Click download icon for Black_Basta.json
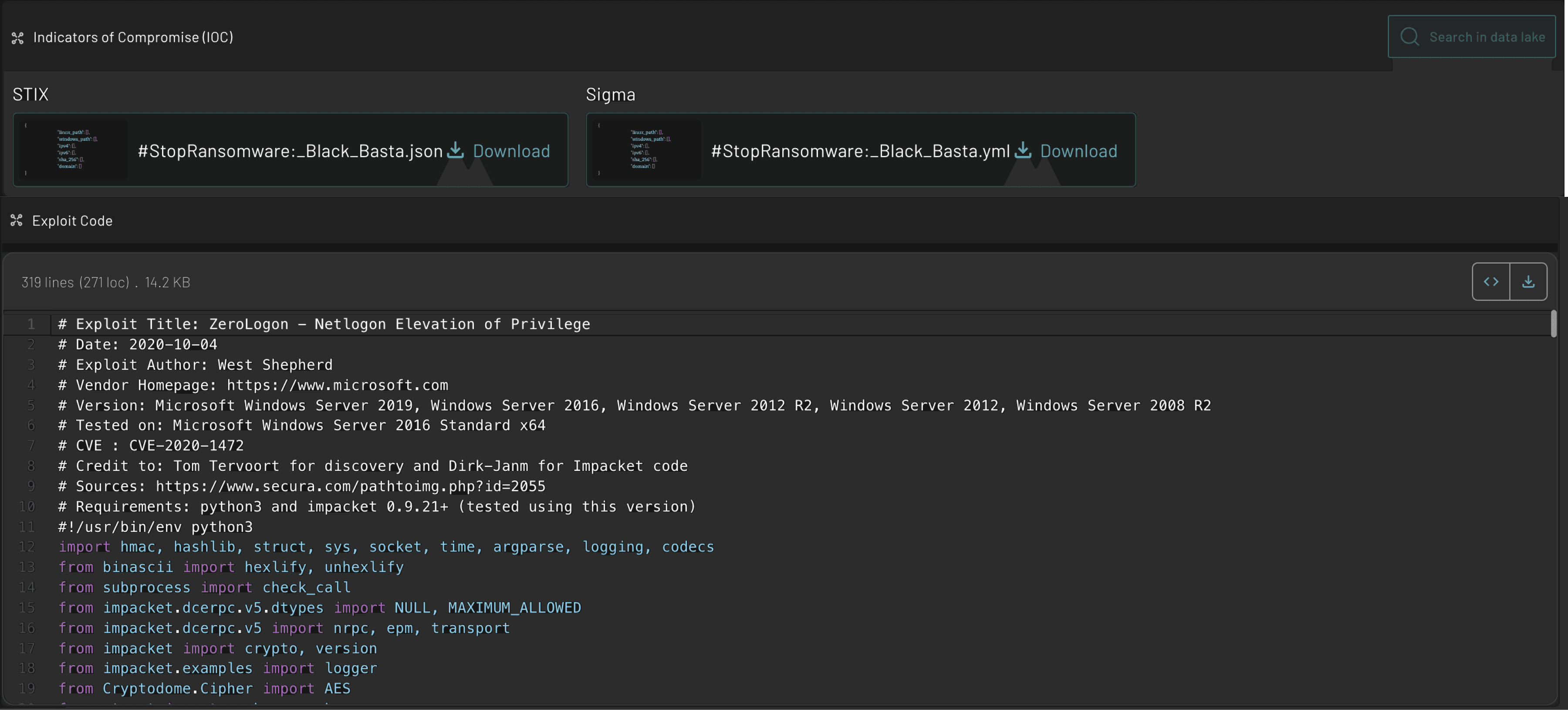The image size is (1568, 710). pos(455,150)
